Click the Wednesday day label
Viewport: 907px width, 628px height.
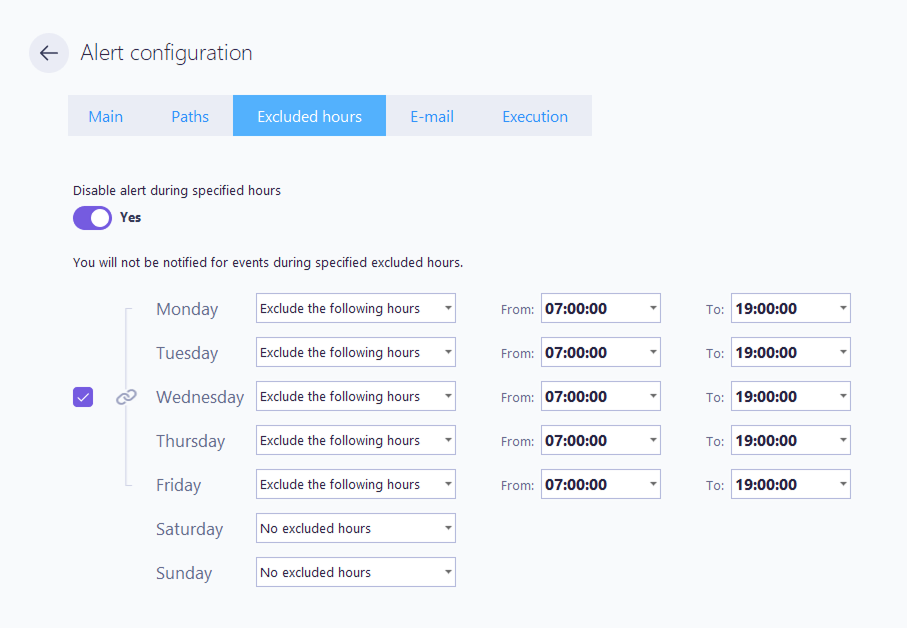pos(200,397)
